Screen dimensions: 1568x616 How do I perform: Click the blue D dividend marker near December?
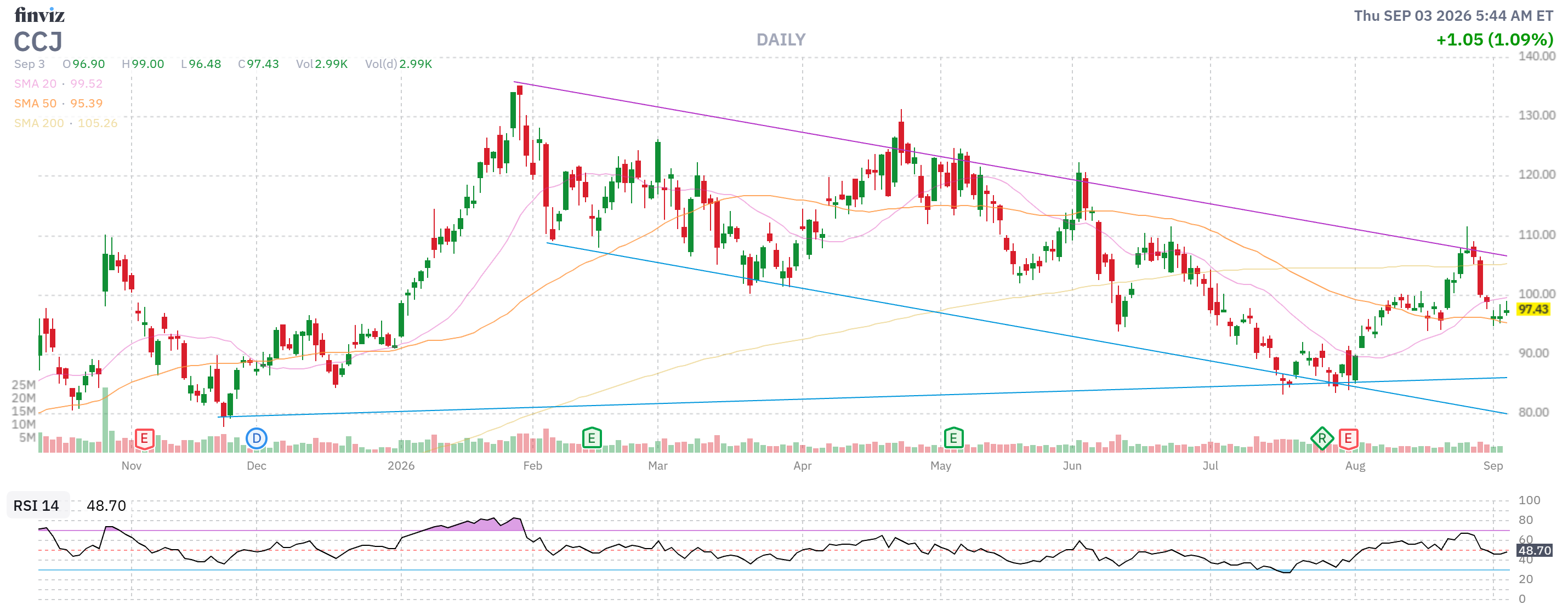tap(256, 438)
